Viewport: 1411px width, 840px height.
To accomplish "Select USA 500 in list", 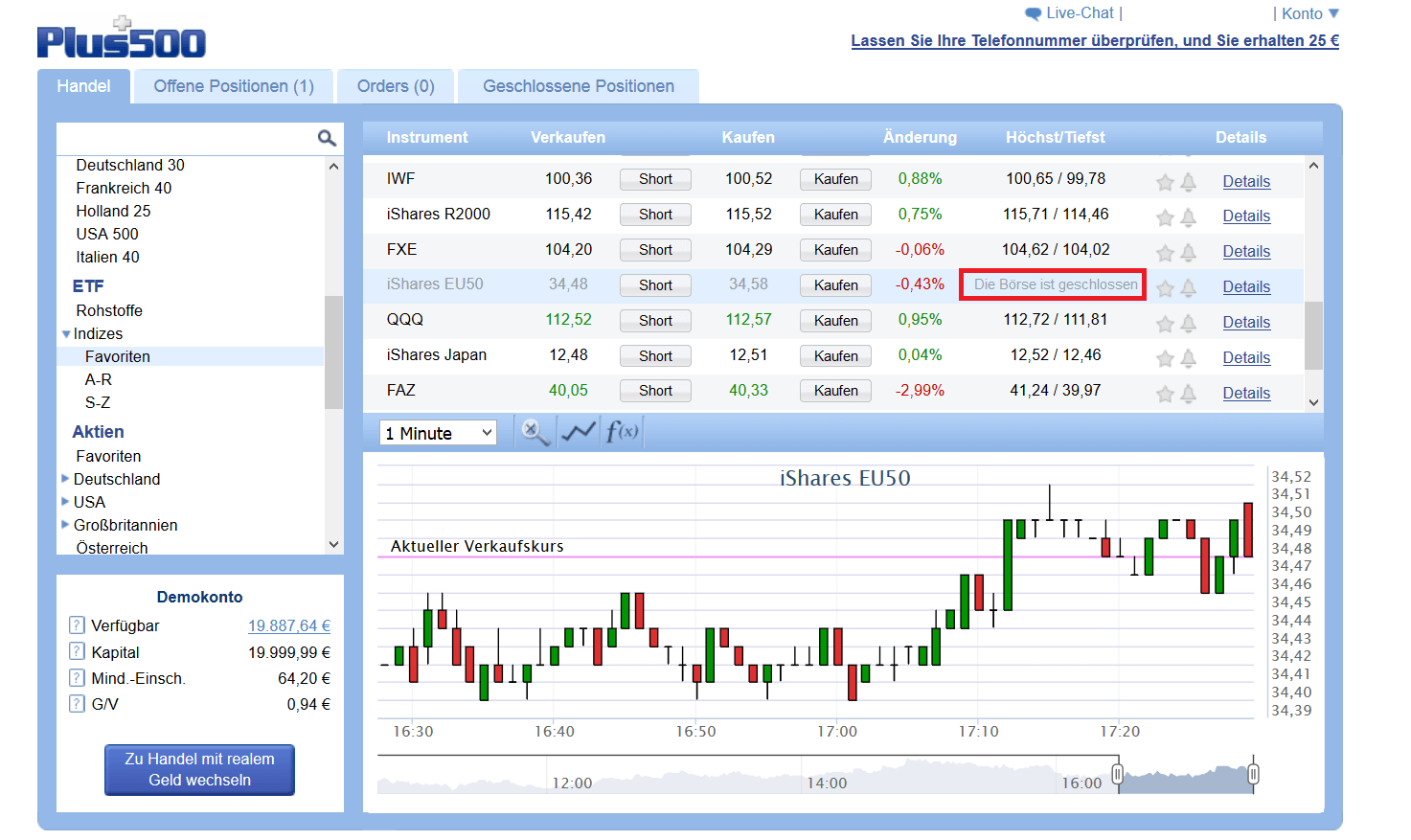I will [x=107, y=234].
